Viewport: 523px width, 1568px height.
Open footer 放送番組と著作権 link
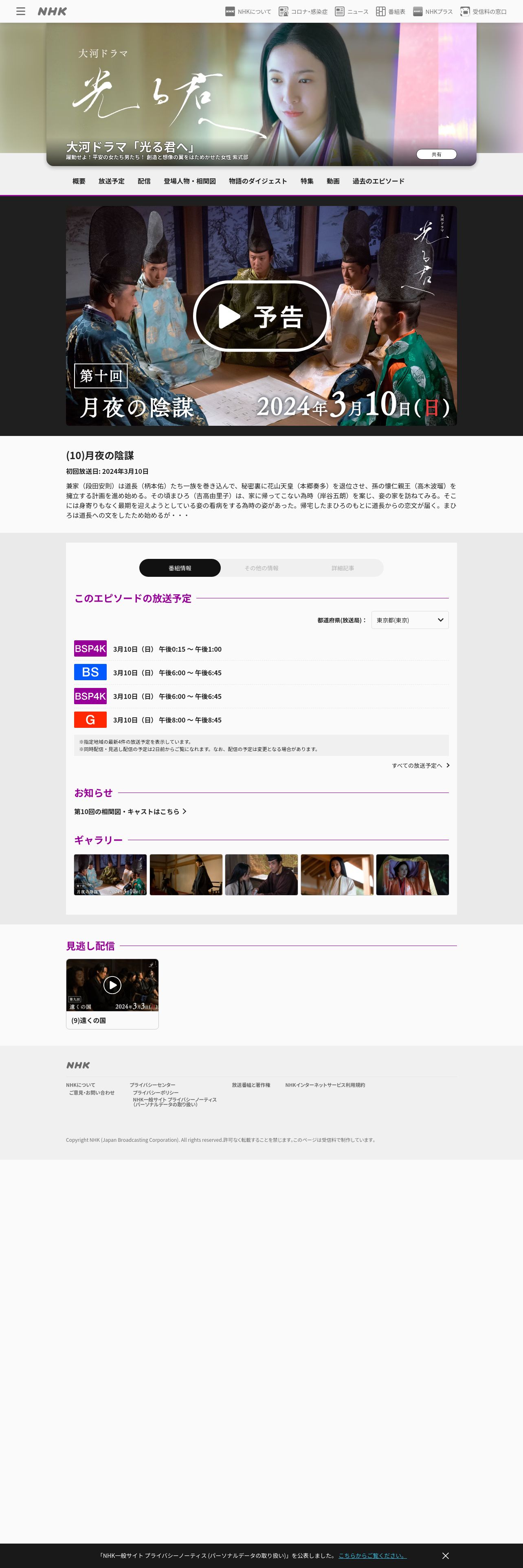click(251, 1085)
